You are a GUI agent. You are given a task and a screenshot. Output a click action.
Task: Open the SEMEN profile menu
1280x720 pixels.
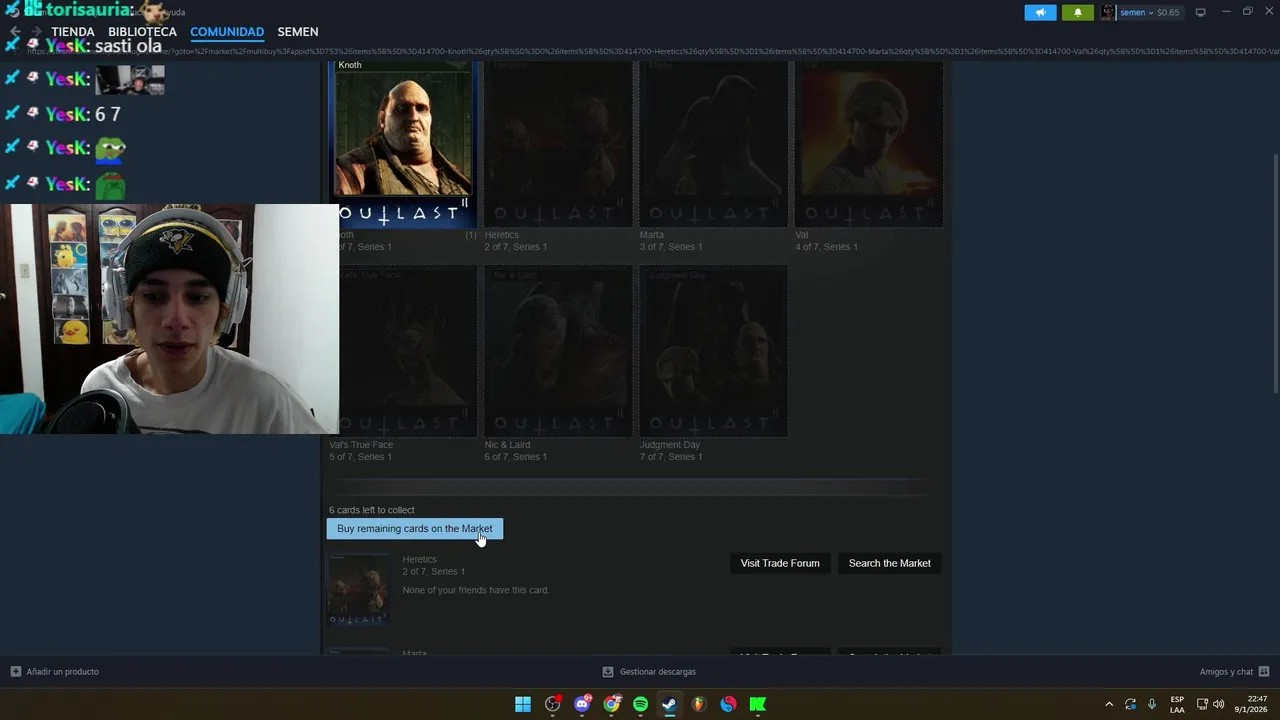click(298, 32)
